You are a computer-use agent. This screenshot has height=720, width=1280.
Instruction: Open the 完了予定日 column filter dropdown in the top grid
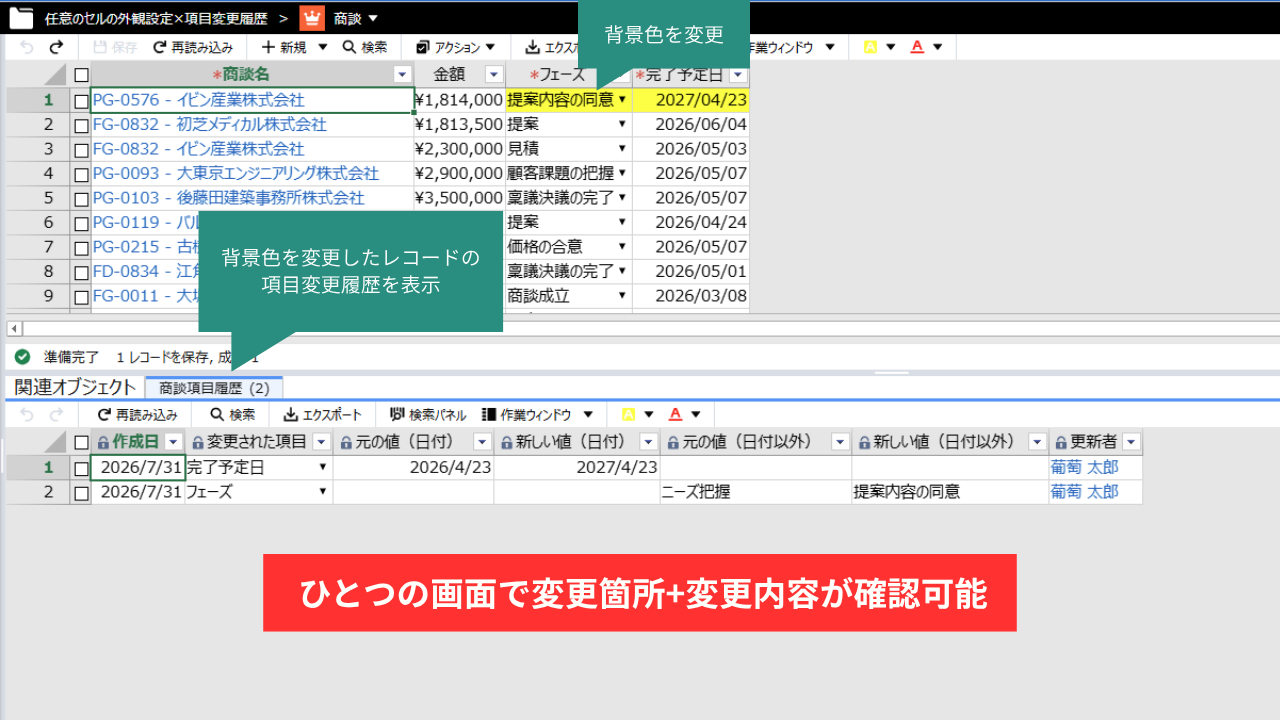pyautogui.click(x=738, y=75)
